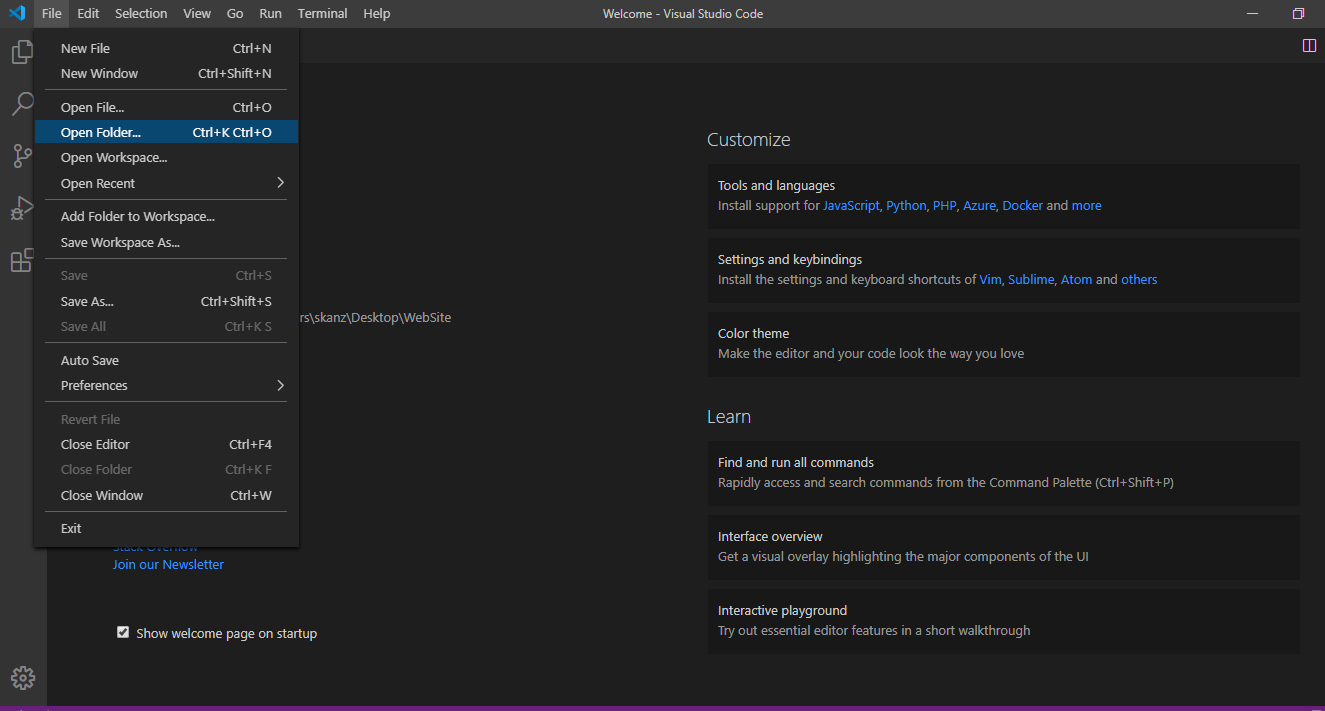This screenshot has width=1325, height=711.
Task: Select Exit at the bottom of File menu
Action: point(166,528)
